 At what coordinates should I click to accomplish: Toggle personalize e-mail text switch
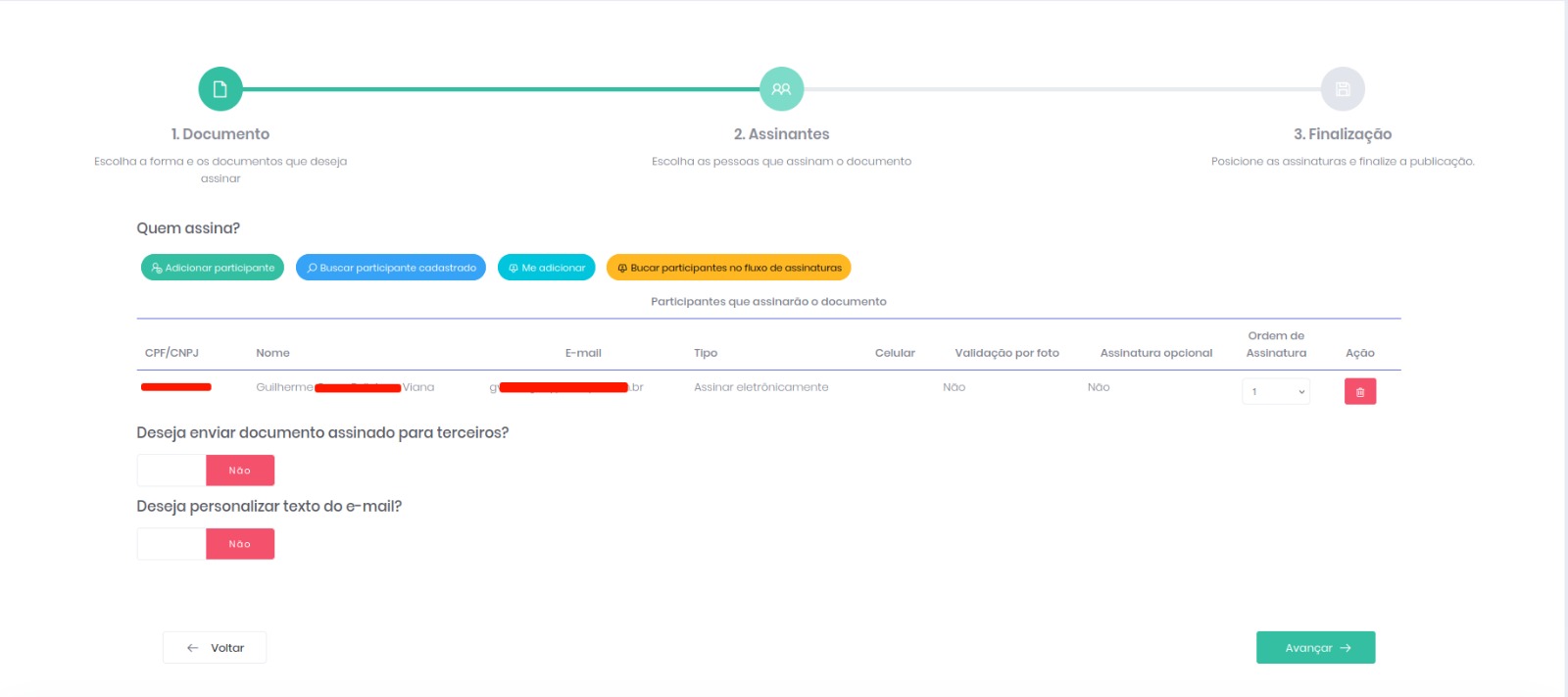click(x=206, y=544)
